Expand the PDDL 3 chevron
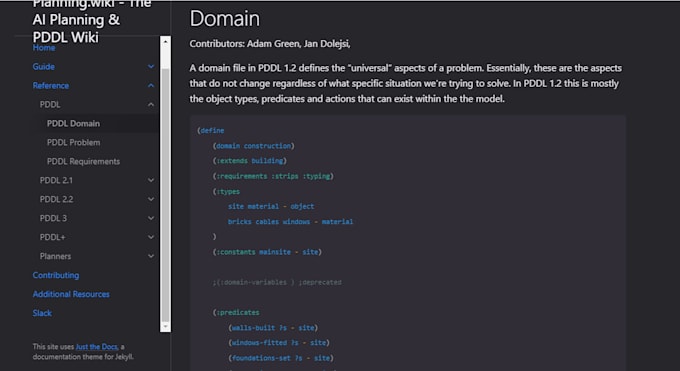The width and height of the screenshot is (680, 371). [x=151, y=218]
